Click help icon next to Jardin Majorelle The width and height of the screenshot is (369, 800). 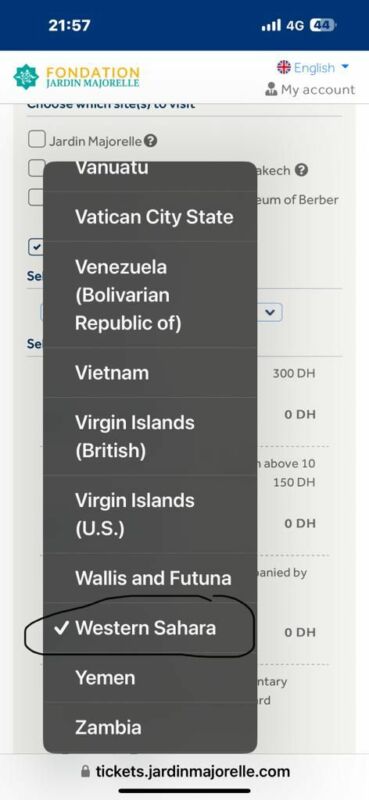pos(150,141)
